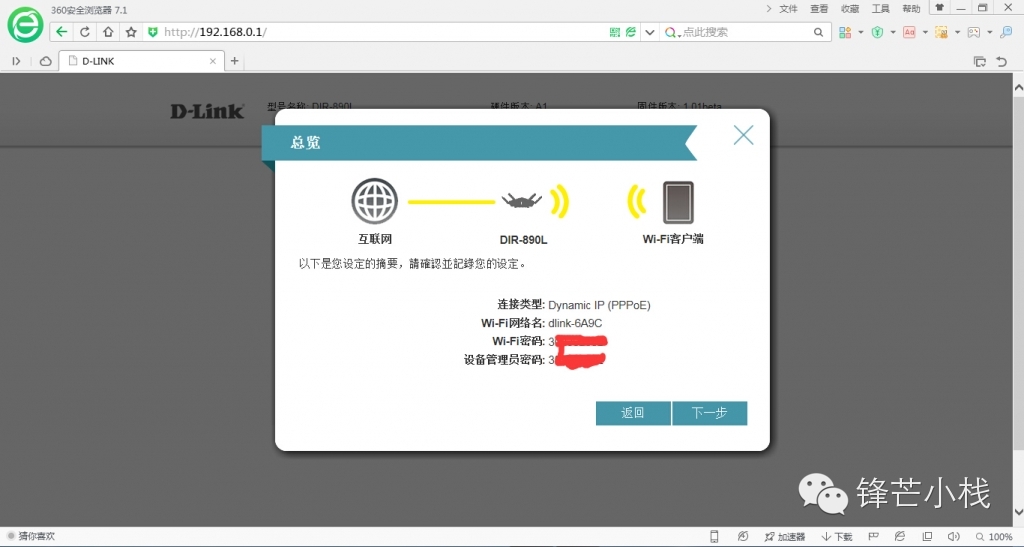Open 下载 downloads in the status bar
This screenshot has height=547, width=1024.
pyautogui.click(x=837, y=537)
